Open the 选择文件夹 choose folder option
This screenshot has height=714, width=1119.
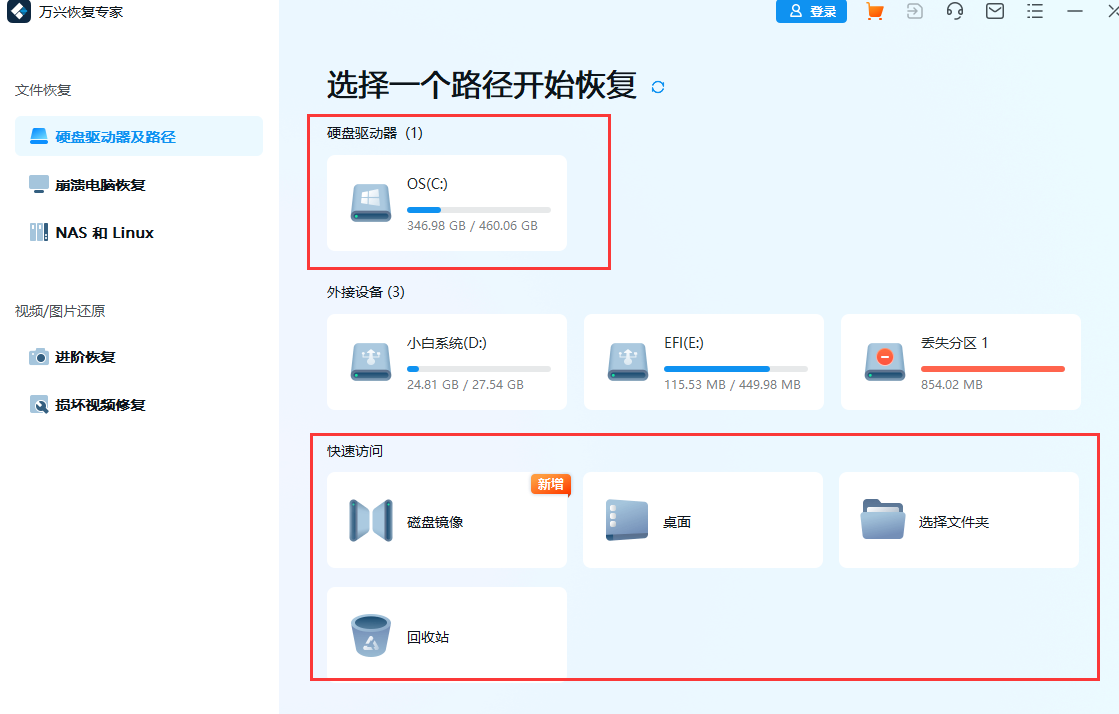(x=958, y=520)
